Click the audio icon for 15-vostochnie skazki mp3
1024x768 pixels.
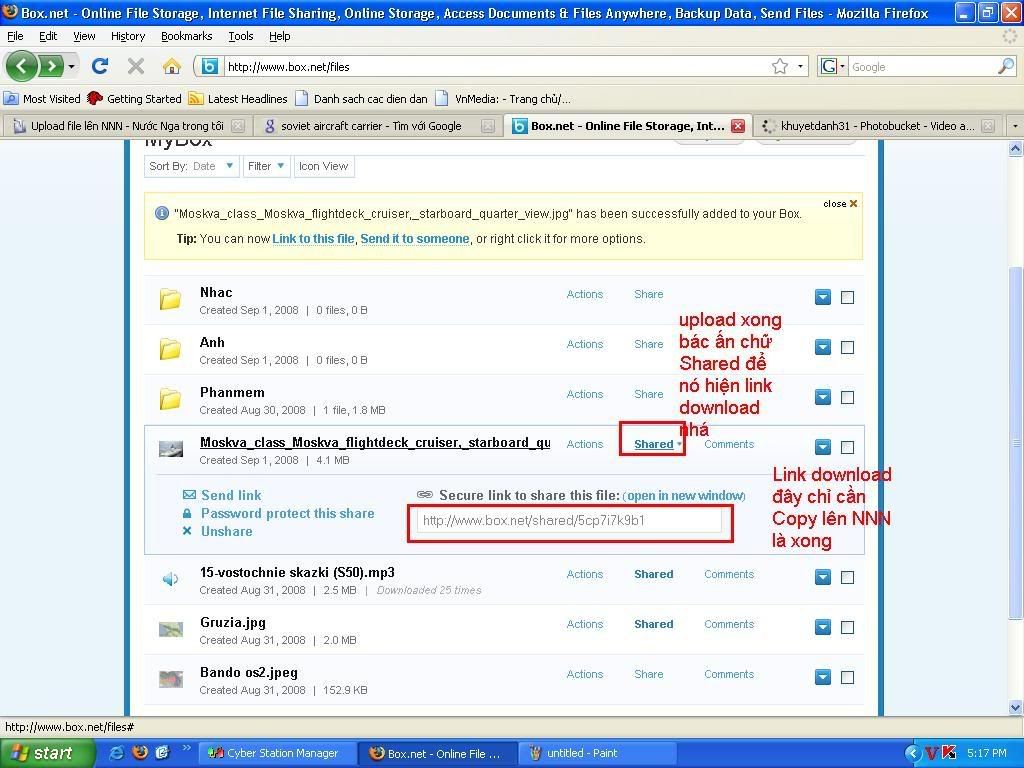[171, 579]
